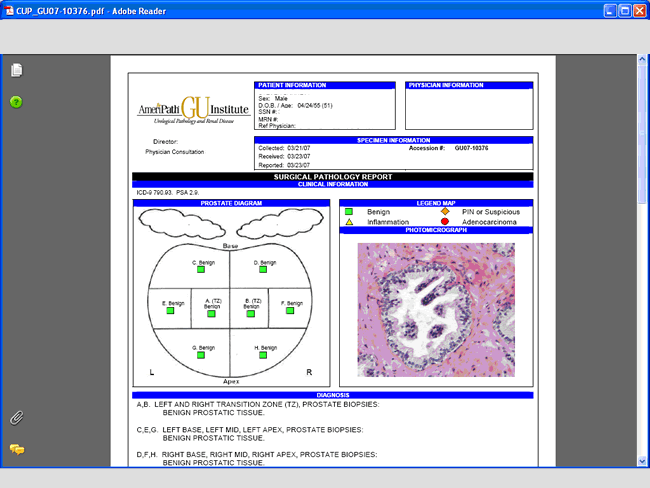Open the Pages panel icon
Image resolution: width=650 pixels, height=488 pixels.
(16, 70)
